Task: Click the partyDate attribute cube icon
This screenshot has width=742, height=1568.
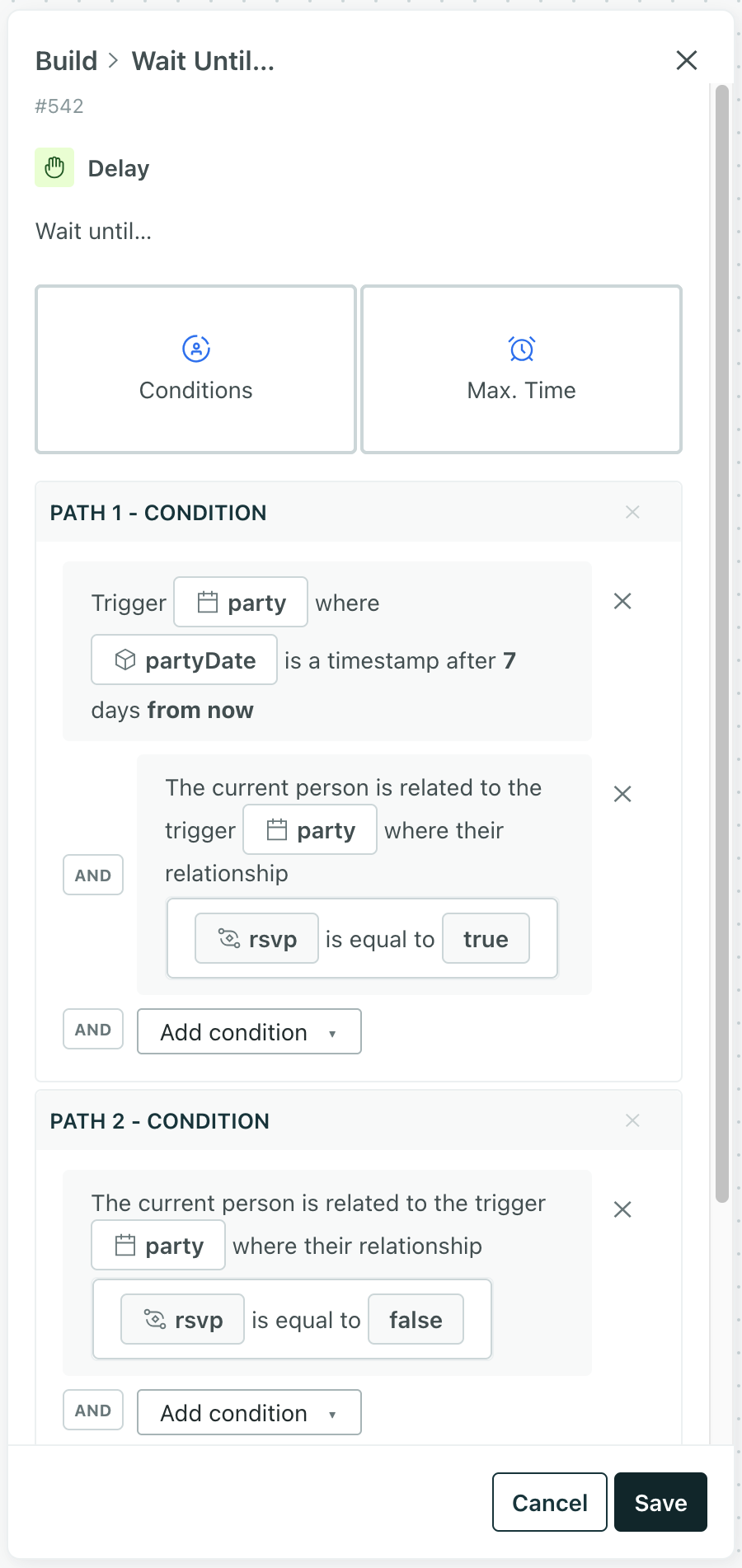Action: [125, 660]
